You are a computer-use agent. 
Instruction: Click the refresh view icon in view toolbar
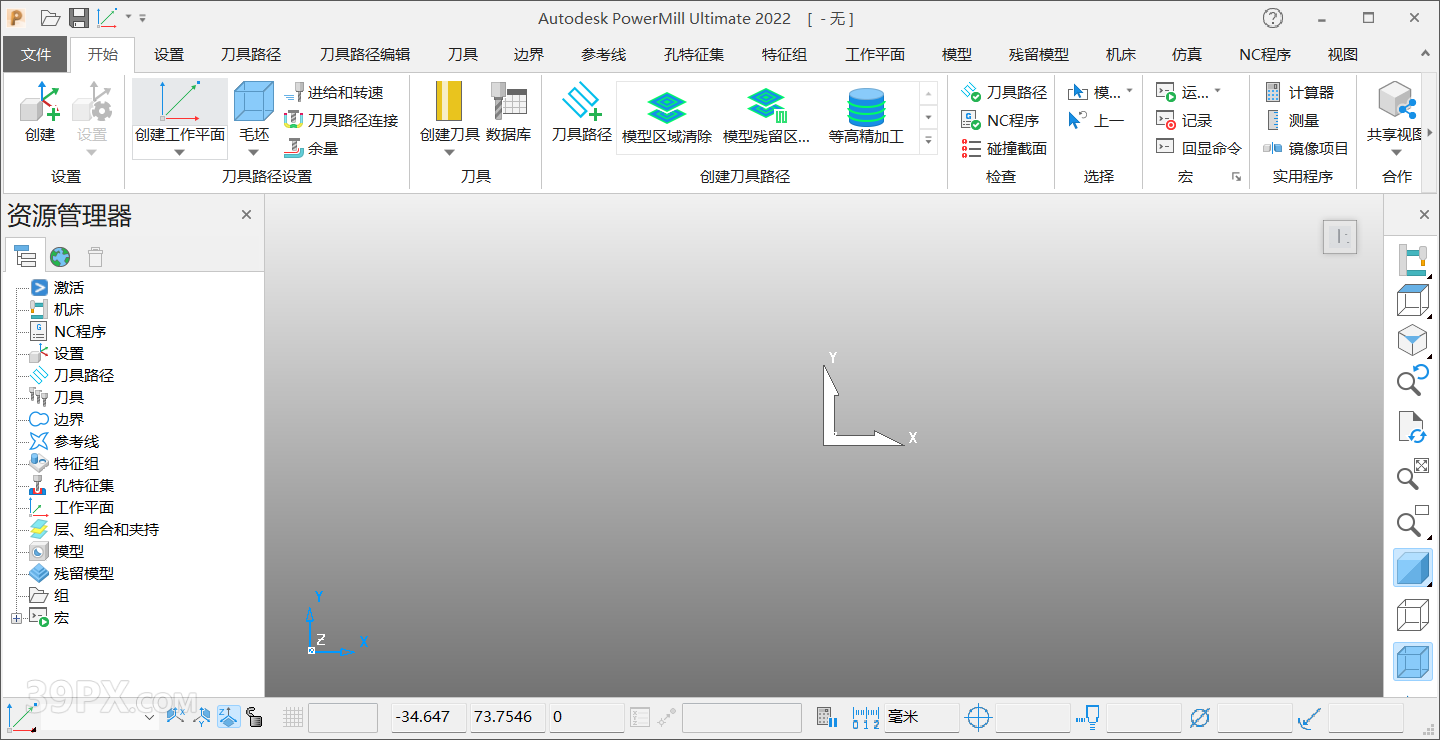1412,427
